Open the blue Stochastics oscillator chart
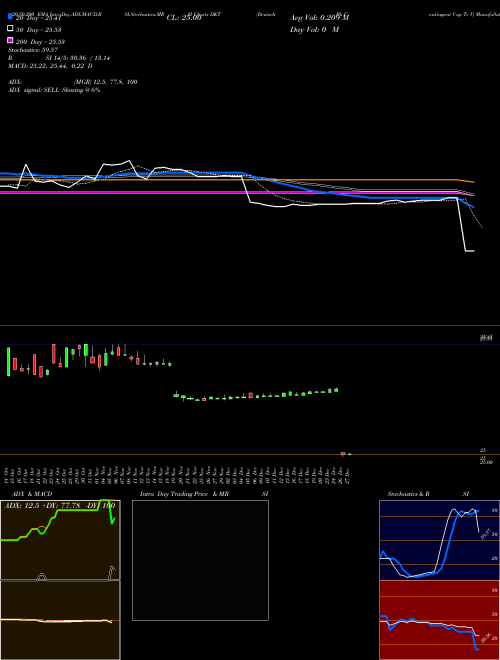Screen dimensions: 500x660 click(439, 540)
